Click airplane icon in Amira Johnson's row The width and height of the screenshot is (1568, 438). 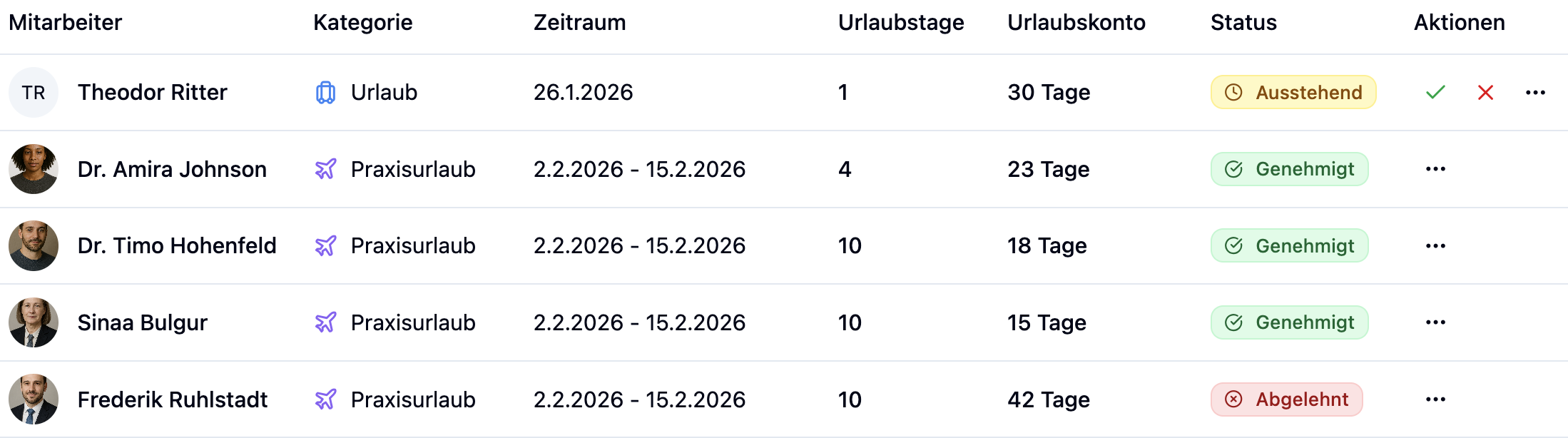[325, 169]
